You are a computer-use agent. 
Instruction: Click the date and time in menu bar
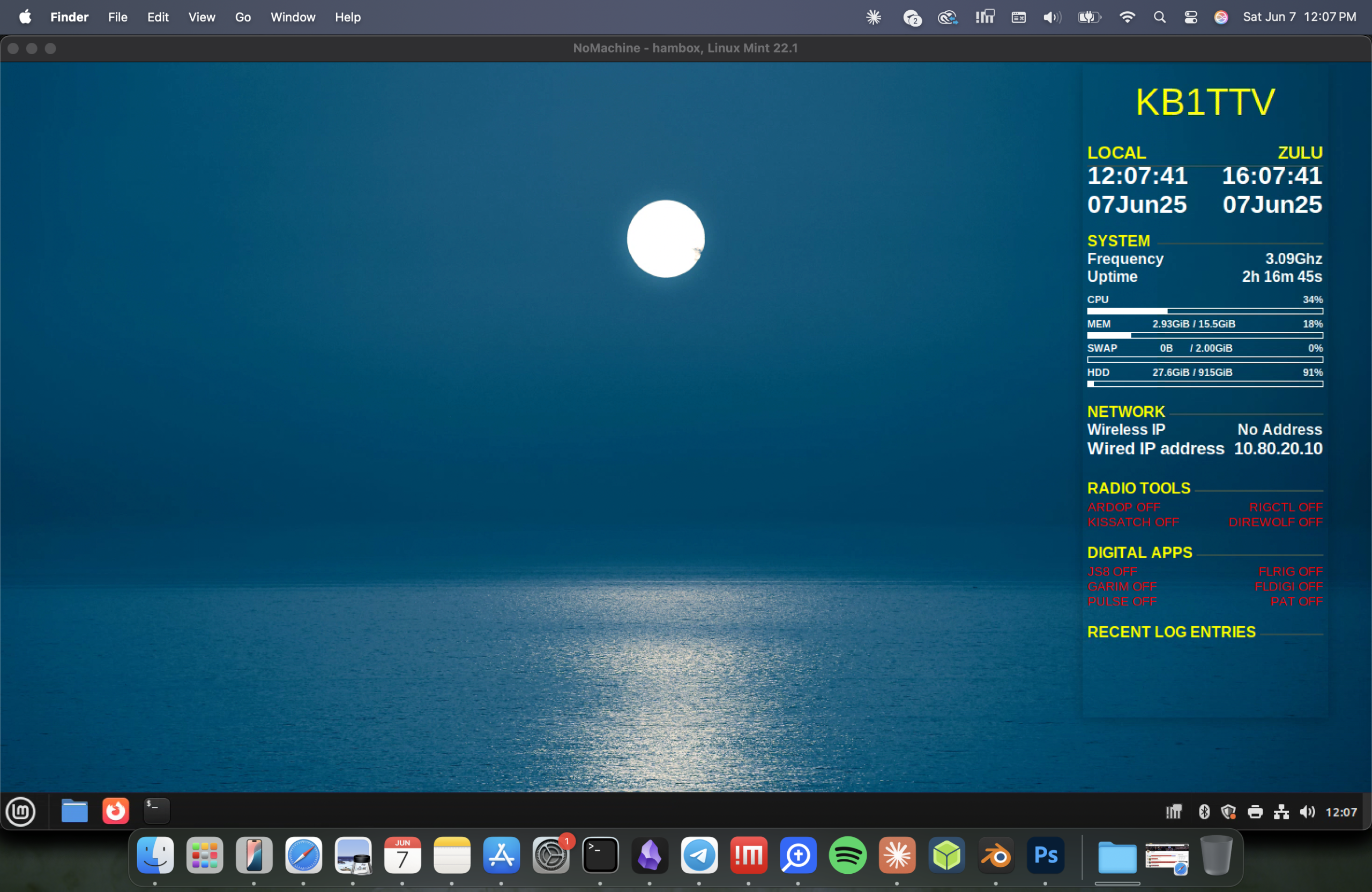pos(1300,17)
